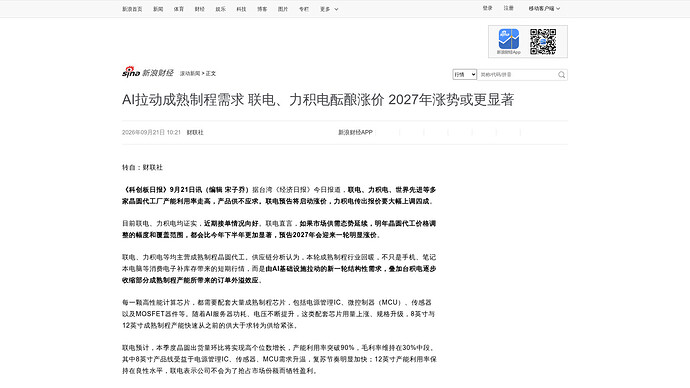
Task: Open the 专栏 nav link
Action: [304, 9]
